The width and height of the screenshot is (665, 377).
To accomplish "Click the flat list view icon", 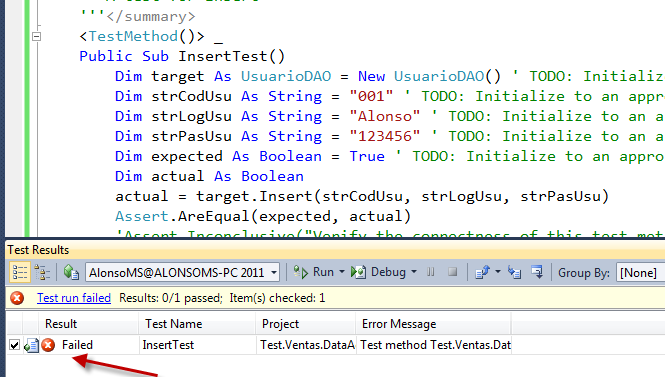I will (x=20, y=272).
